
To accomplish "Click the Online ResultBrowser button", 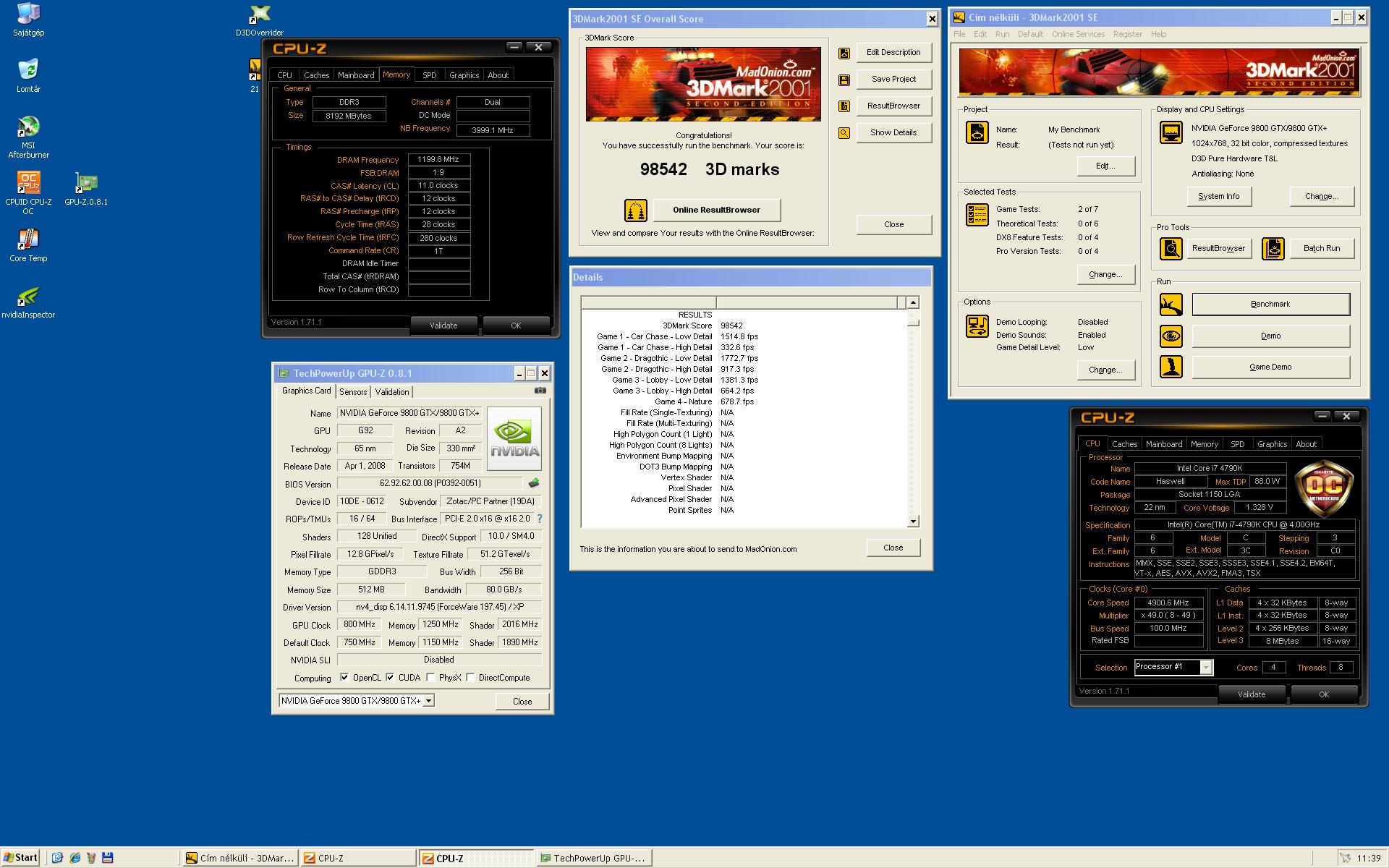I will [x=716, y=210].
